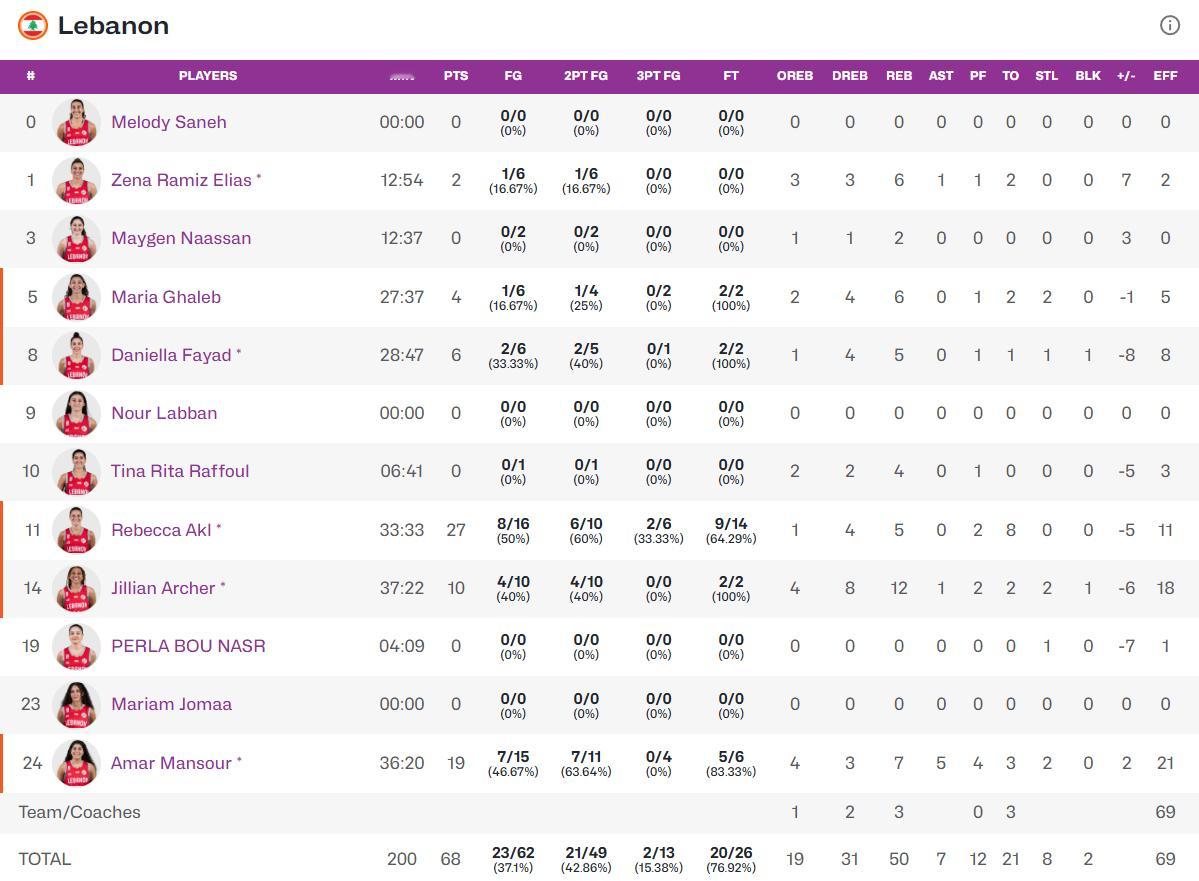Select Rebecca Akl's 27 points cell
Screen dimensions: 1199x881
pyautogui.click(x=456, y=530)
